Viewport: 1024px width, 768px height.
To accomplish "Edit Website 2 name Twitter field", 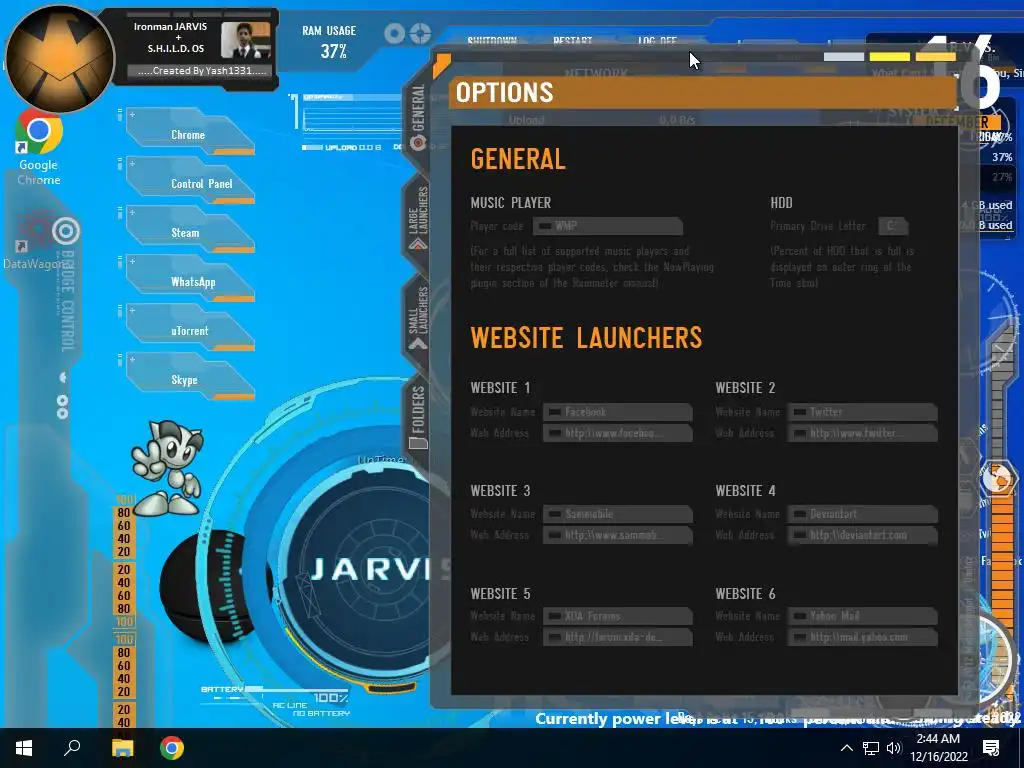I will pos(863,412).
